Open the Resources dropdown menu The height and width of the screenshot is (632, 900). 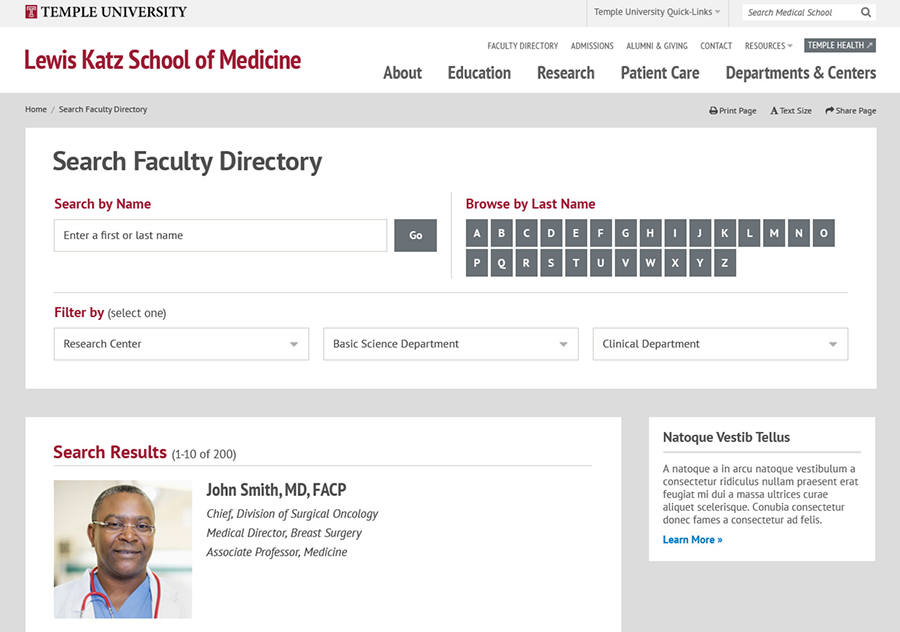tap(768, 45)
